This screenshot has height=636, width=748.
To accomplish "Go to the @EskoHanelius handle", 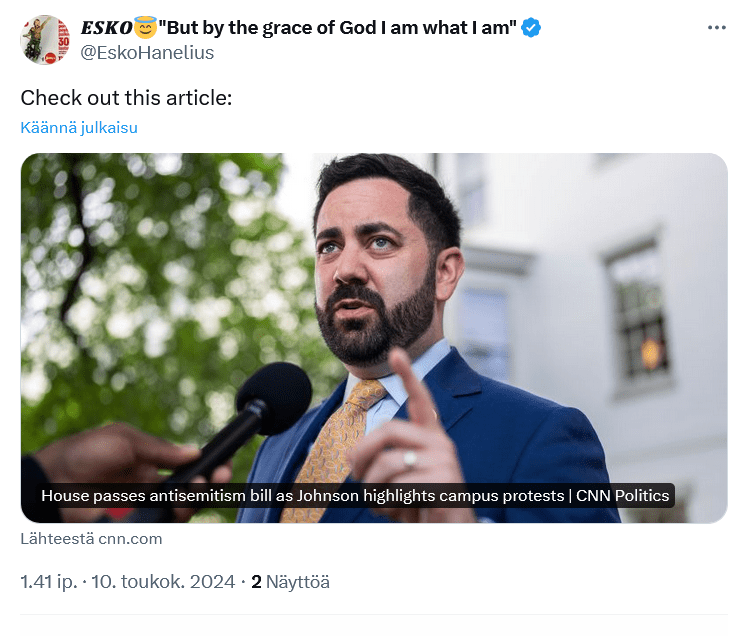I will point(147,52).
